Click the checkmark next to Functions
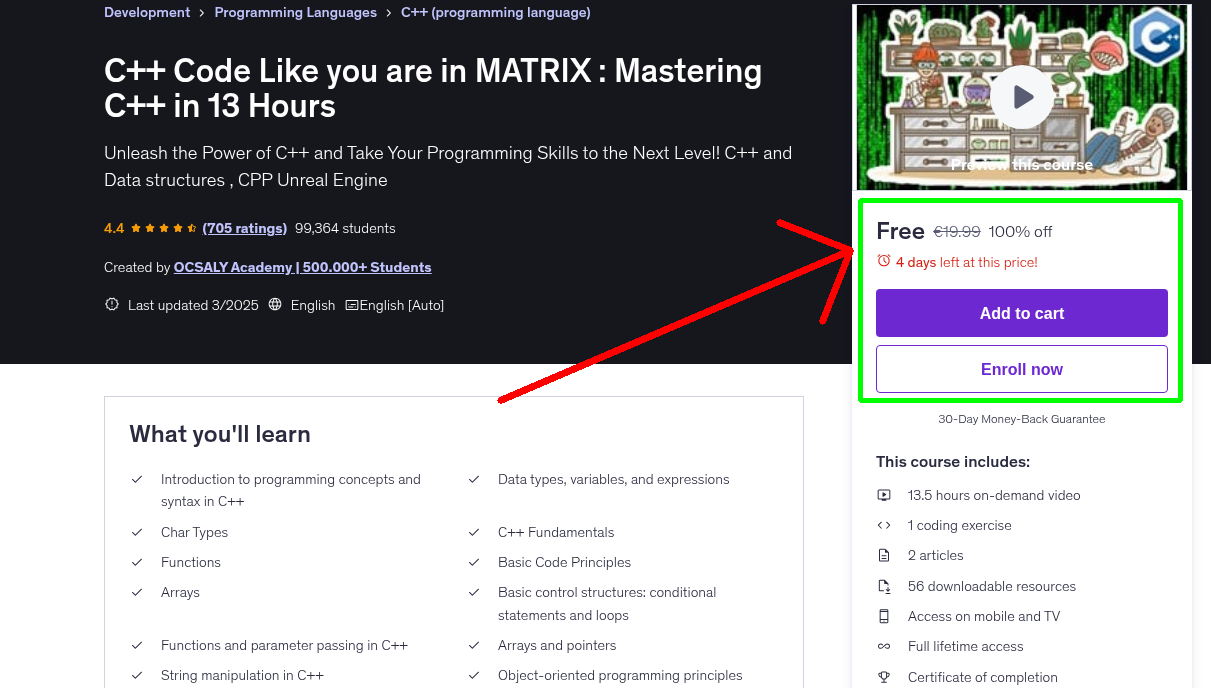Image resolution: width=1211 pixels, height=688 pixels. click(x=137, y=562)
